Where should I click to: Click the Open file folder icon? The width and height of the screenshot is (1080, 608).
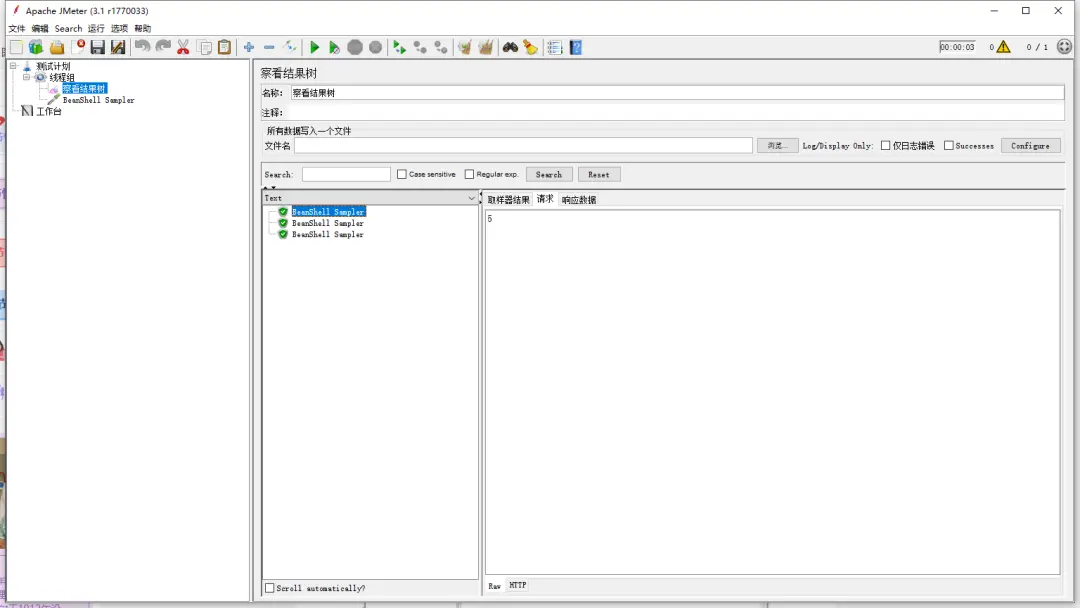click(56, 47)
